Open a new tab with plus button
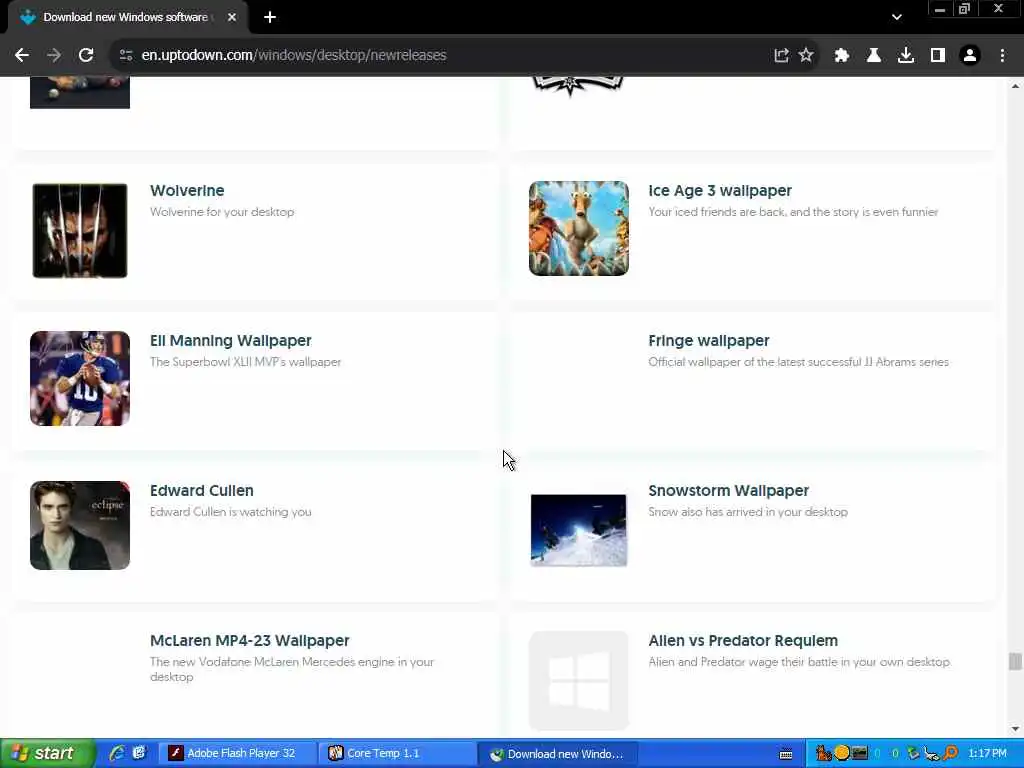 [270, 18]
